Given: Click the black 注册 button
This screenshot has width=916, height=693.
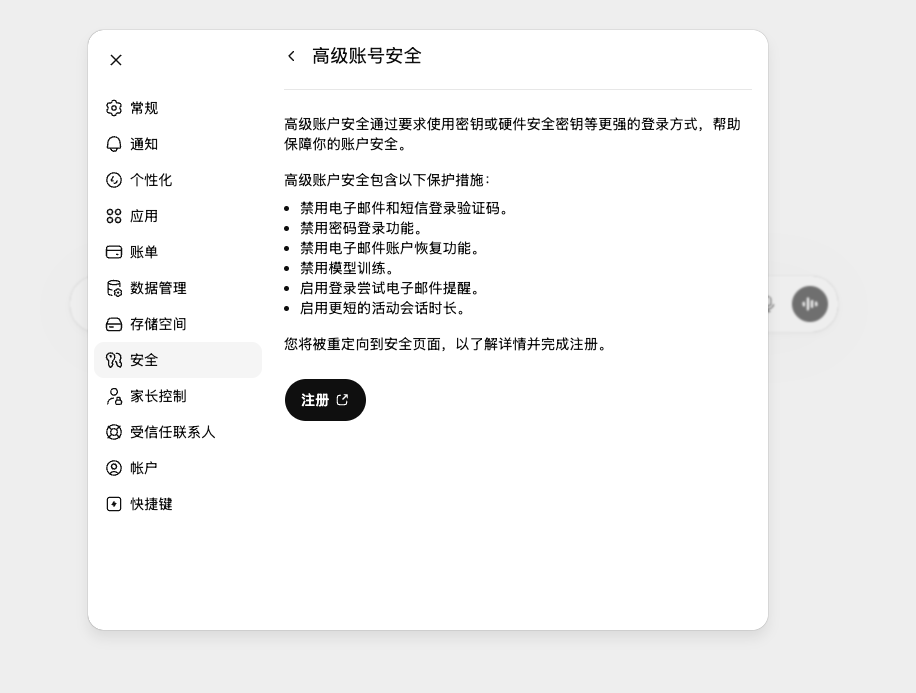Looking at the screenshot, I should coord(325,400).
